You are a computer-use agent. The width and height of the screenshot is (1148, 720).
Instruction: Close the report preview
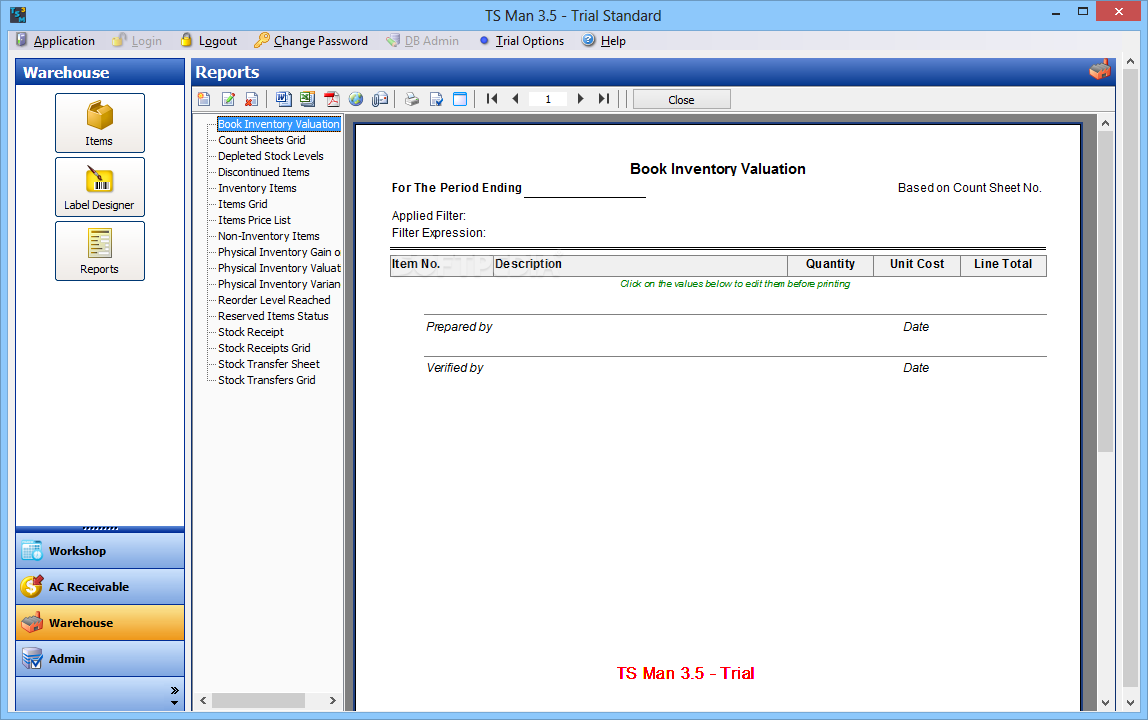(x=681, y=100)
